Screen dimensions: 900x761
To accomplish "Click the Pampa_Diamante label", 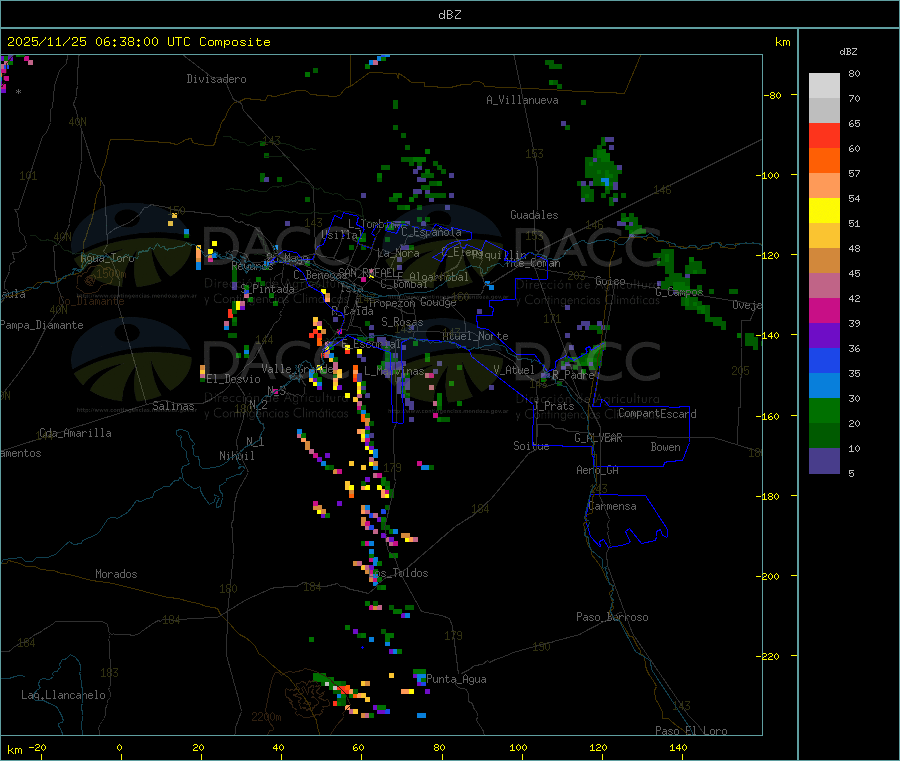I will tap(42, 325).
